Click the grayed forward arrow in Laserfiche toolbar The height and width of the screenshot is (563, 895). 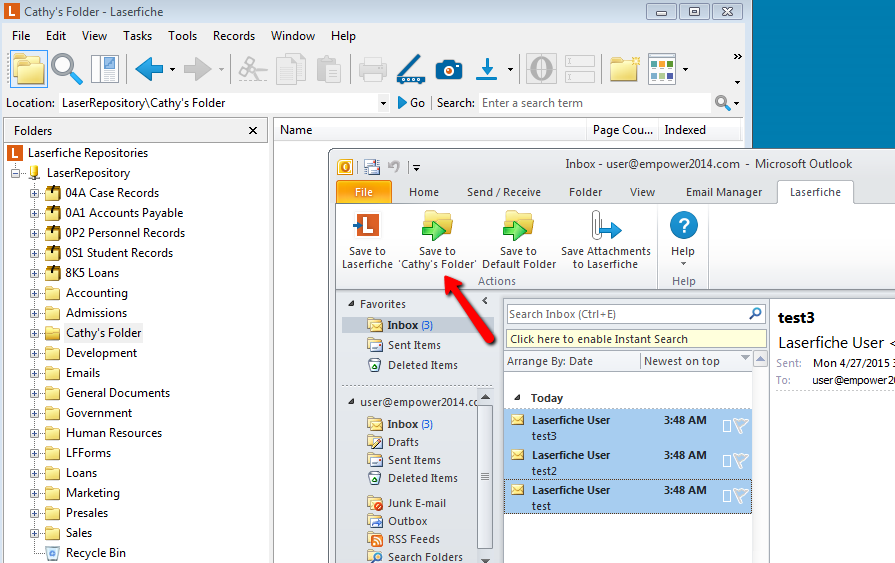pyautogui.click(x=197, y=69)
